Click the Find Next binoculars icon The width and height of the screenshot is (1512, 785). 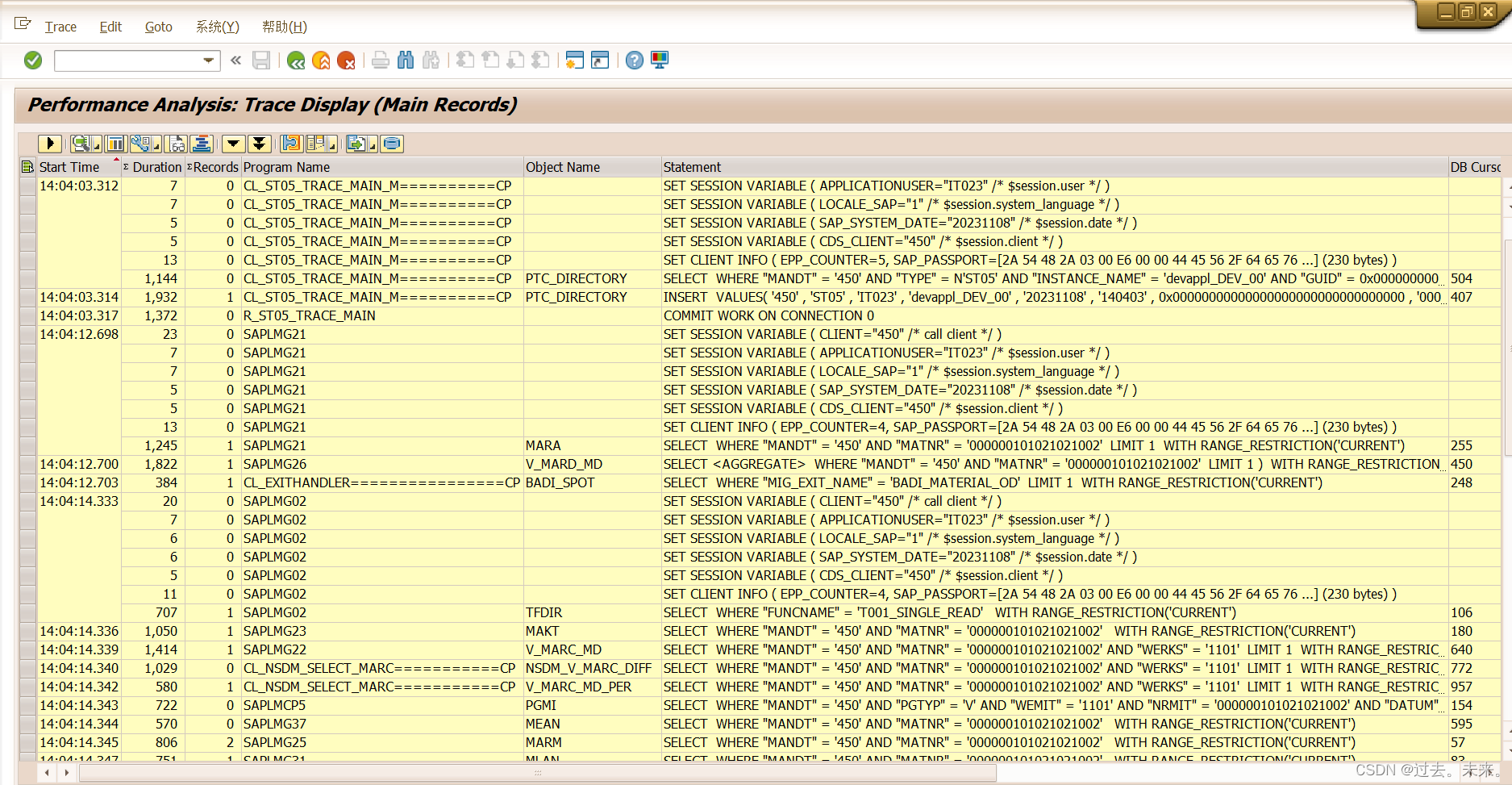click(x=431, y=61)
